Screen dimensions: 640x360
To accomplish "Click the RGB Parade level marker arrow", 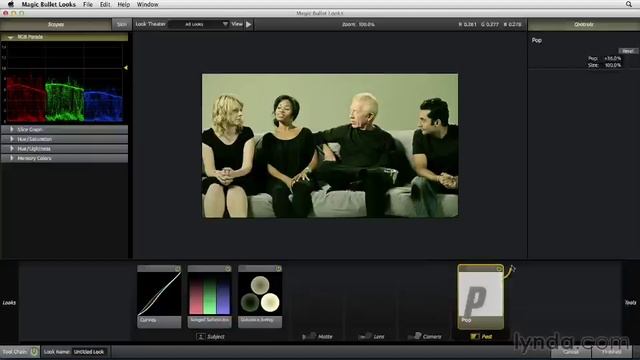I will click(x=126, y=67).
